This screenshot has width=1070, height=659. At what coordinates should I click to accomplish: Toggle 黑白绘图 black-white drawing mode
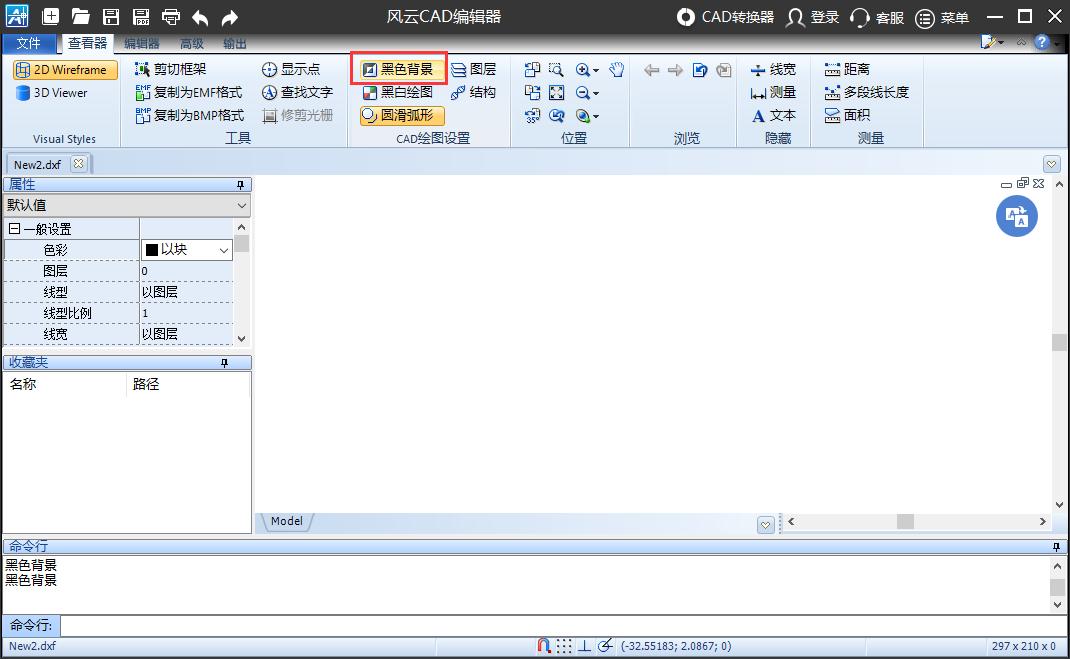pos(398,92)
